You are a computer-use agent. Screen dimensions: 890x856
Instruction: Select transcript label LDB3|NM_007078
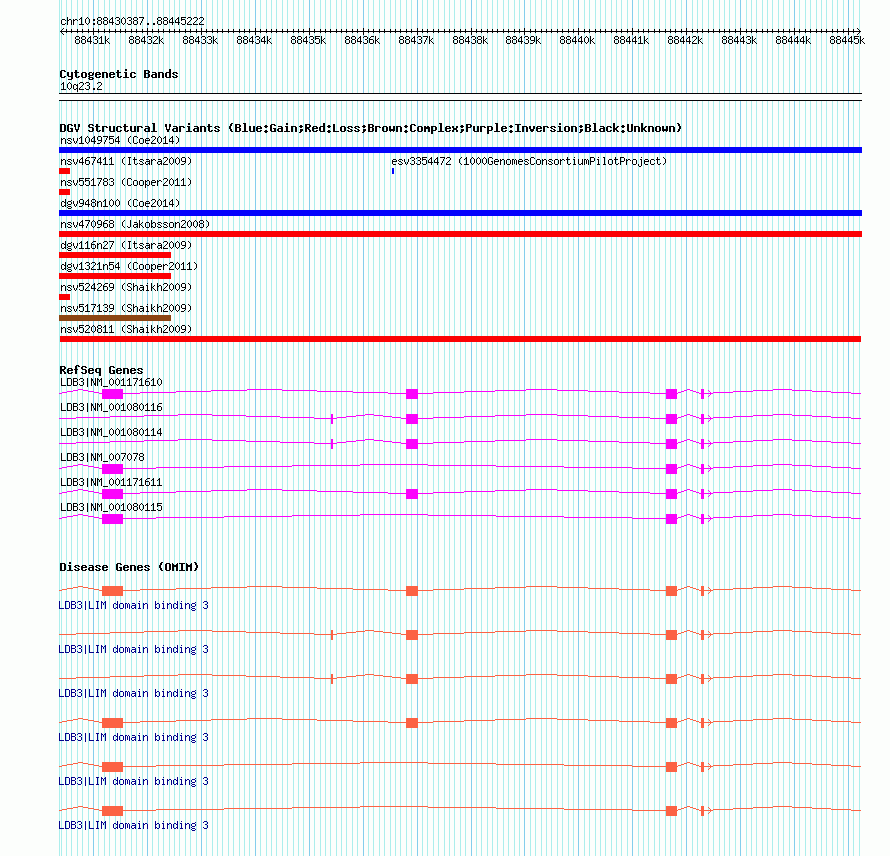tap(102, 458)
